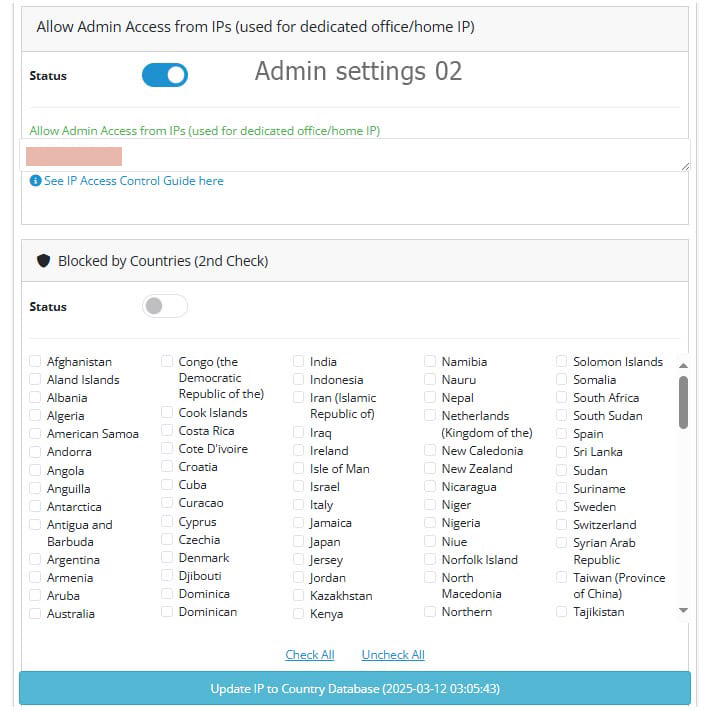Image resolution: width=710 pixels, height=710 pixels.
Task: Click the shield icon in Blocked by Countries header
Action: click(43, 260)
